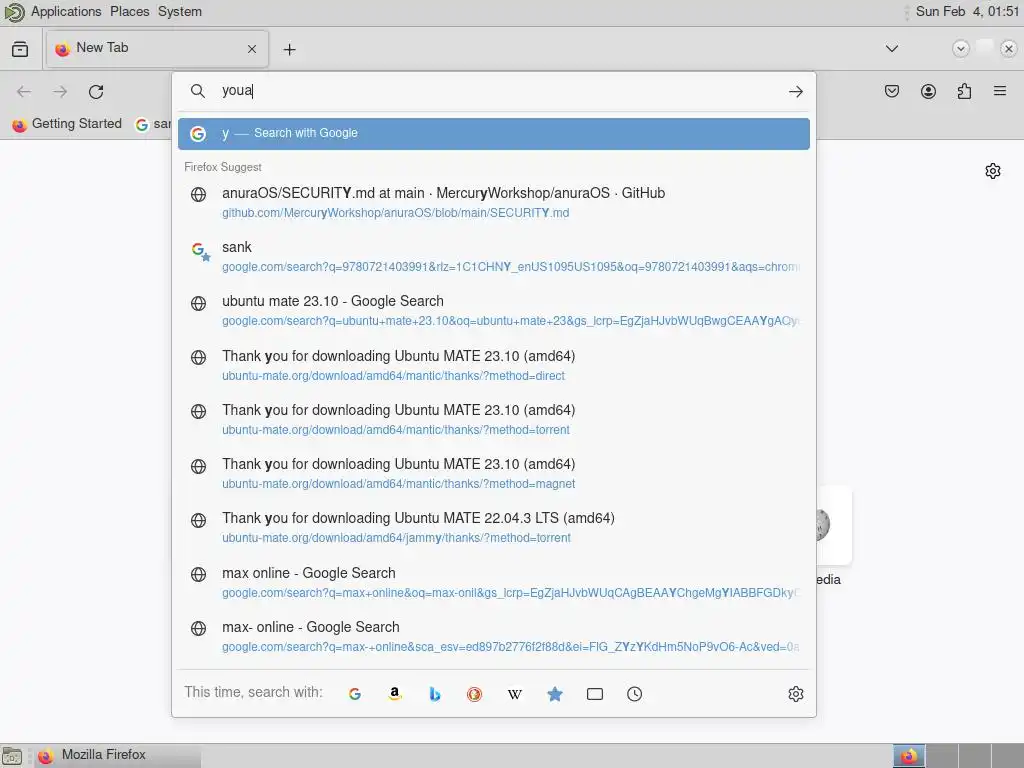Screen dimensions: 1024x768
Task: Personalize New Tab gear icon
Action: click(x=993, y=171)
